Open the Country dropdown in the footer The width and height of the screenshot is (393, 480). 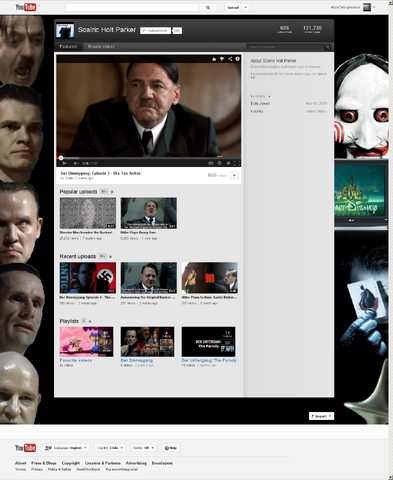(x=110, y=448)
